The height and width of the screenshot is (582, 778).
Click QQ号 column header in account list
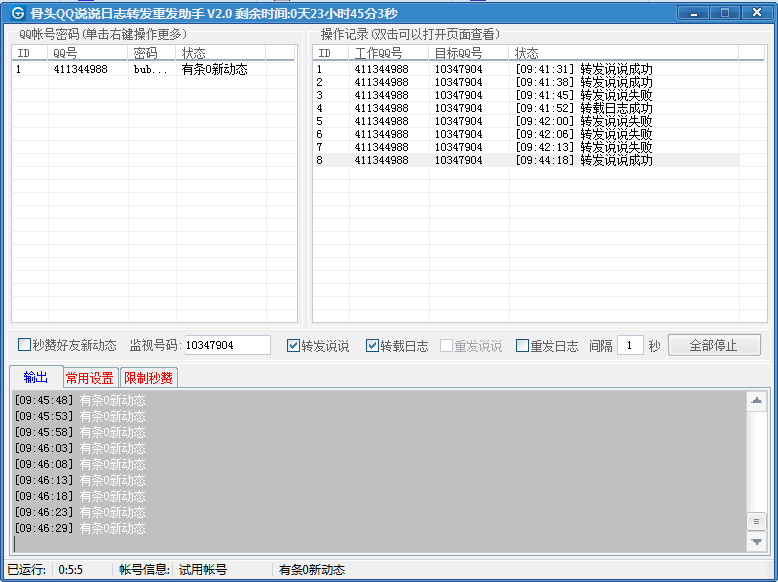click(x=88, y=53)
